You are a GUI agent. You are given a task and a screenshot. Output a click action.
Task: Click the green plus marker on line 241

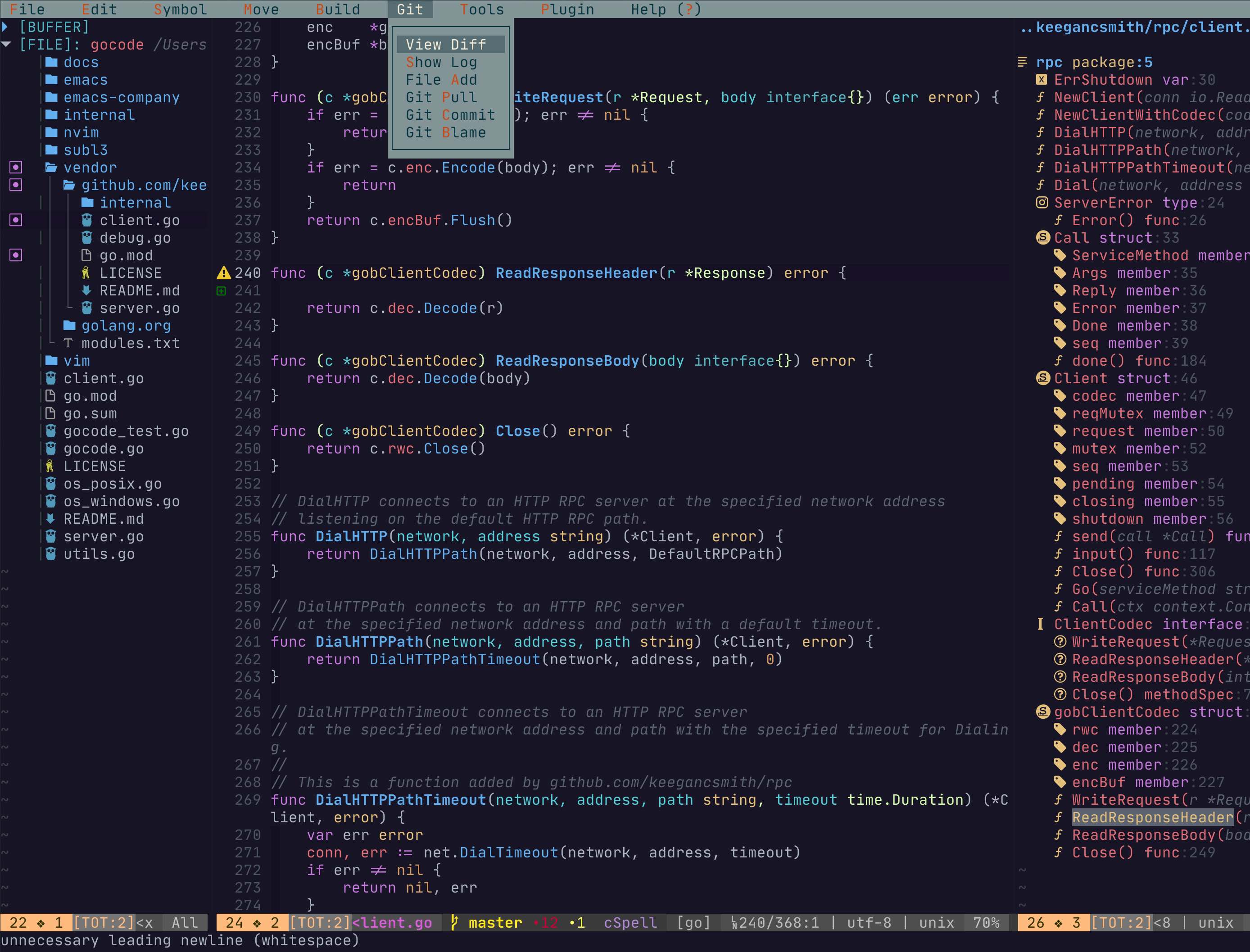(x=222, y=291)
